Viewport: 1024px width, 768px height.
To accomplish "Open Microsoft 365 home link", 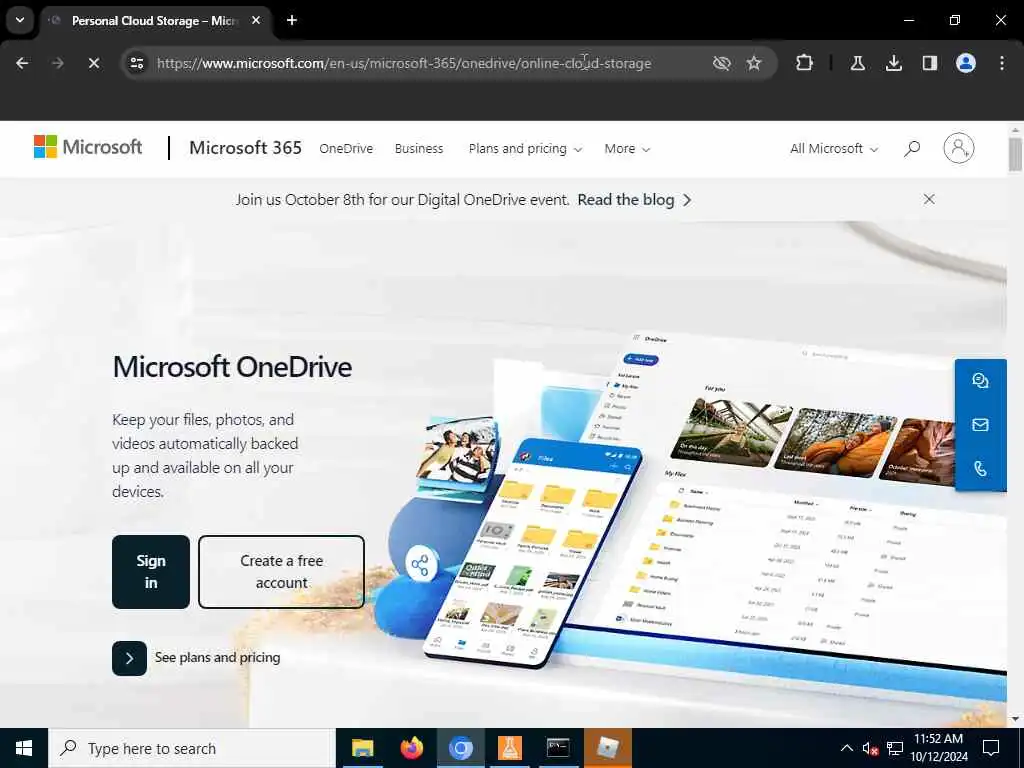I will coord(246,148).
